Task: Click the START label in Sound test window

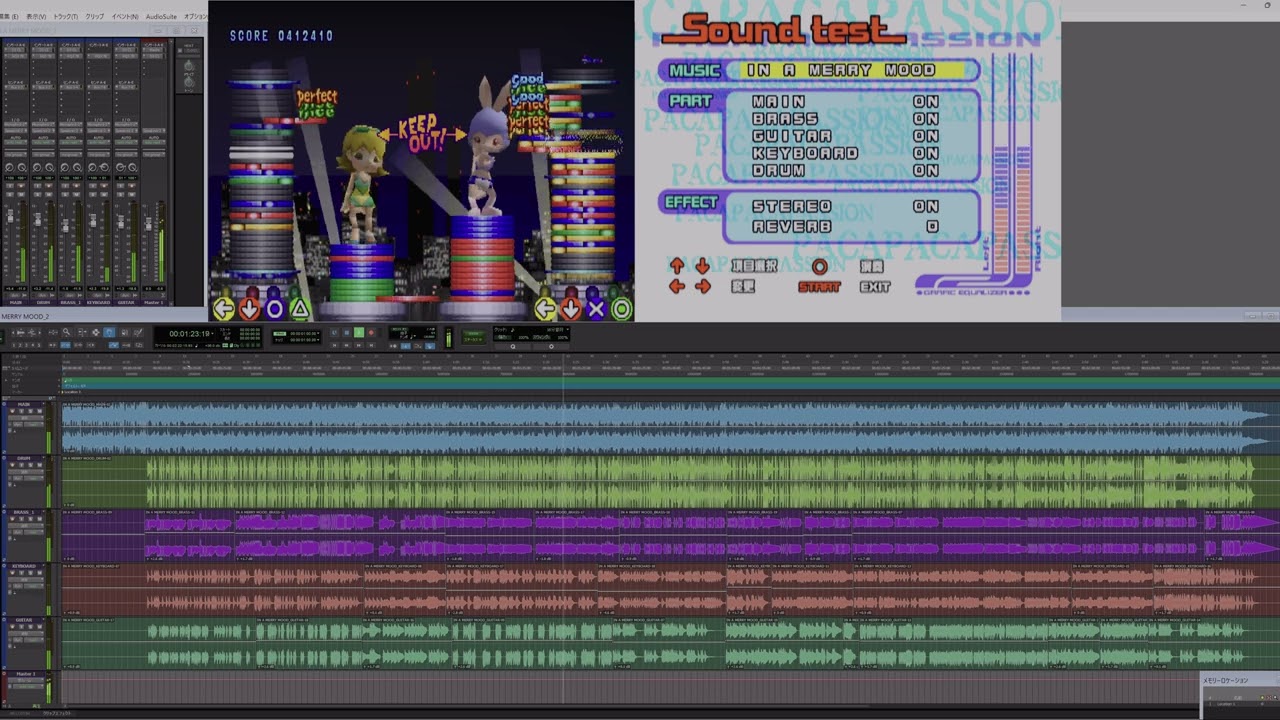Action: coord(819,287)
